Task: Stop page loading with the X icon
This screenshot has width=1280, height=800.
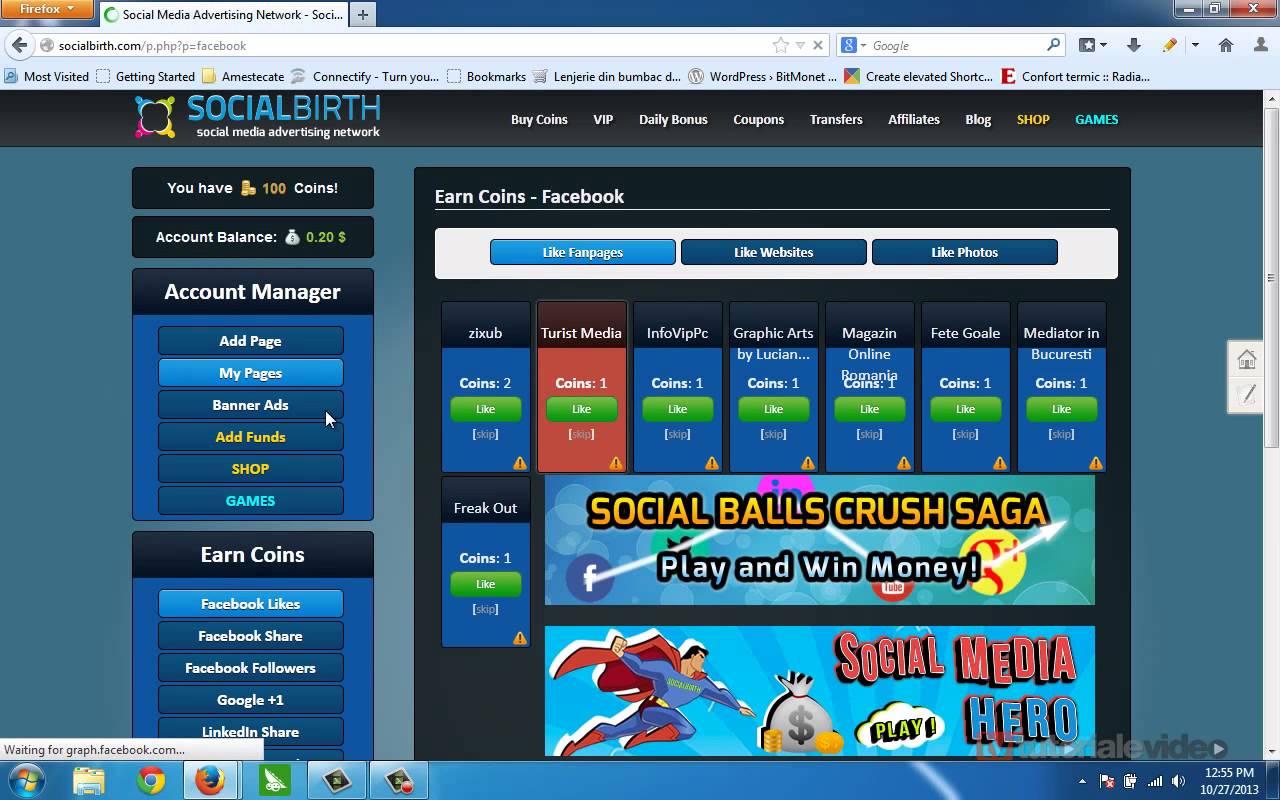Action: tap(817, 45)
